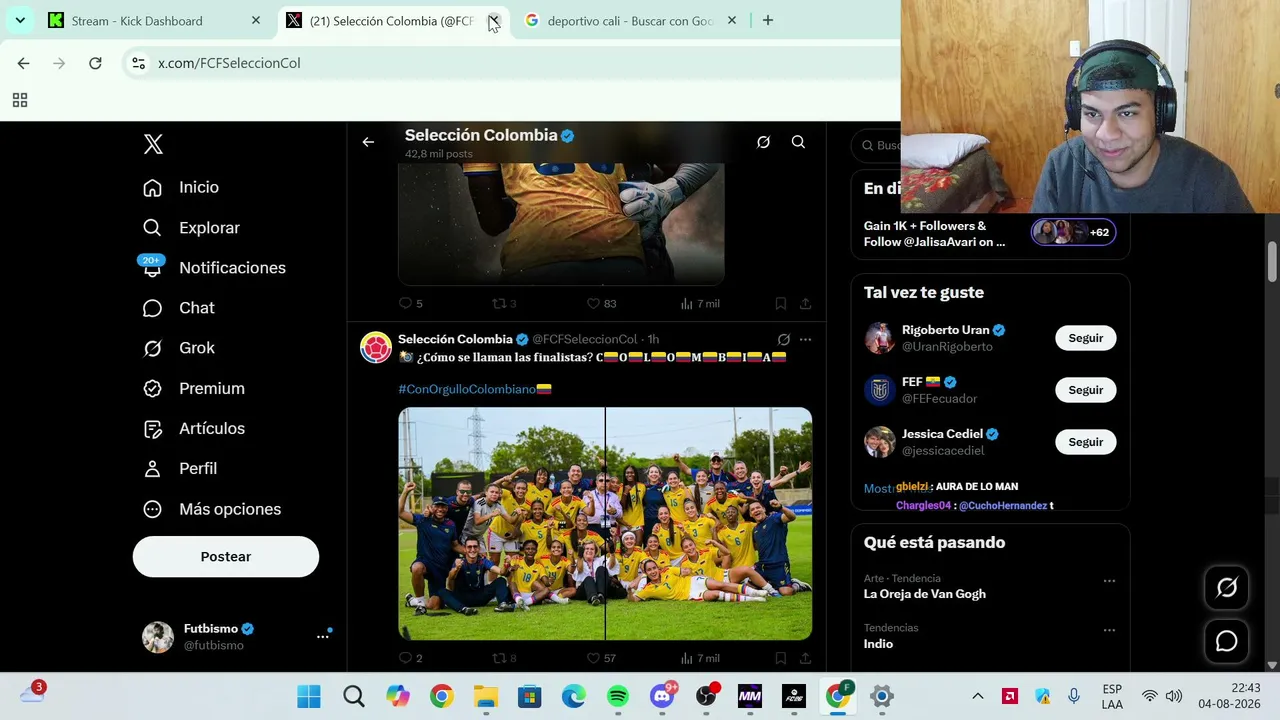
Task: Open Futbismo account menu dots
Action: pyautogui.click(x=323, y=636)
